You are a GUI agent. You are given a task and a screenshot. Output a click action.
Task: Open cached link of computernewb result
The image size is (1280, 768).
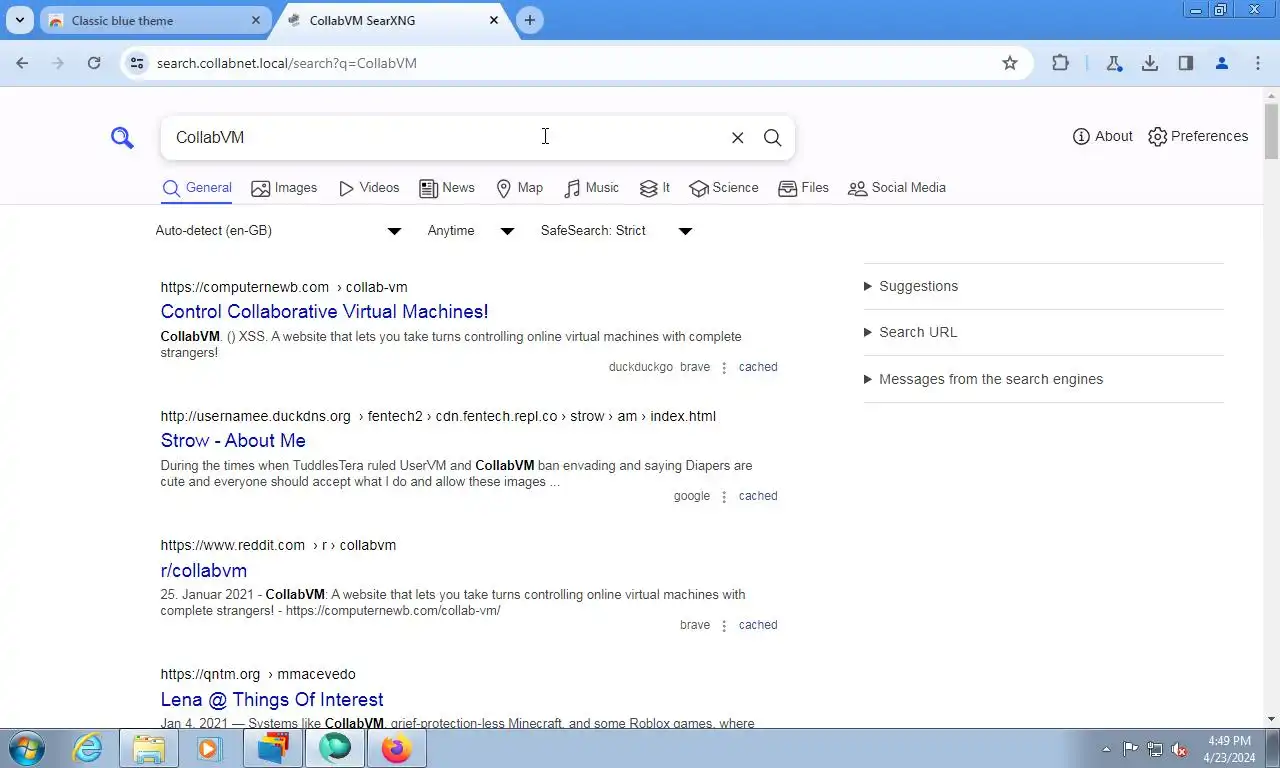tap(758, 367)
